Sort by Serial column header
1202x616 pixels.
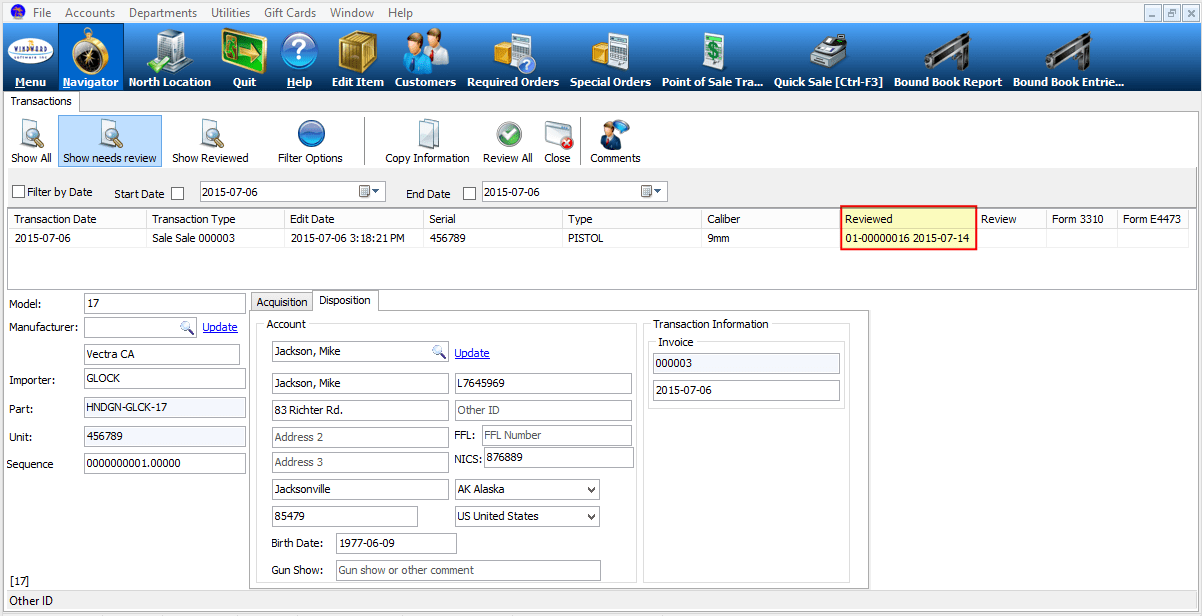493,219
